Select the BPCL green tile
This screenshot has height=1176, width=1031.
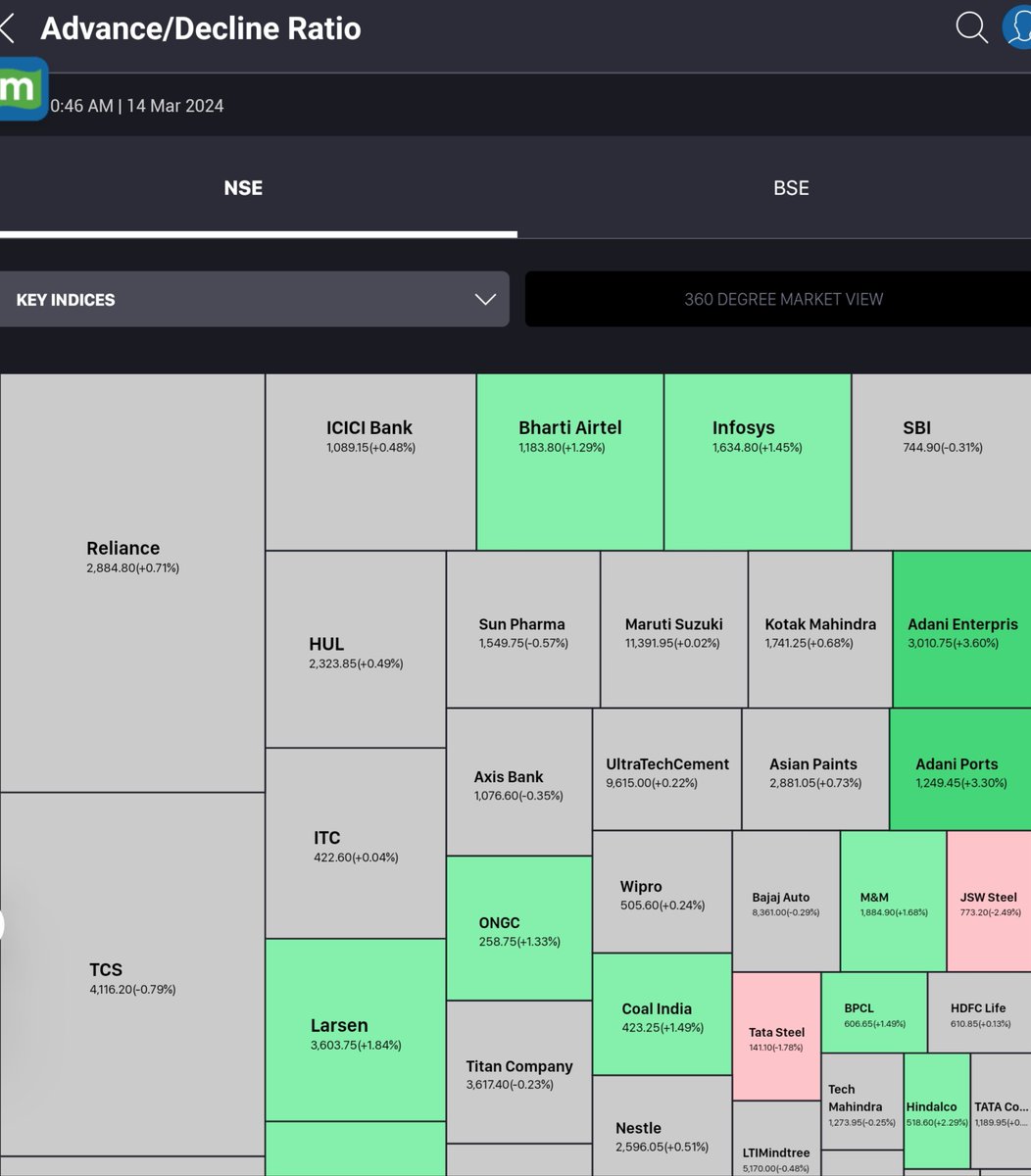874,1012
